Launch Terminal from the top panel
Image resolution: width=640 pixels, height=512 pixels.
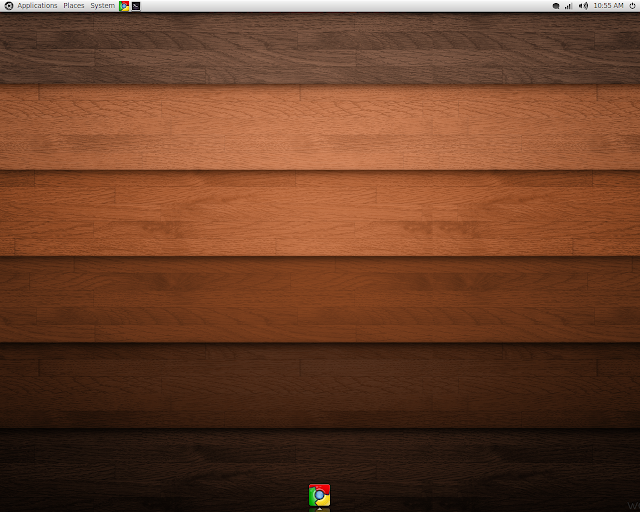click(136, 6)
